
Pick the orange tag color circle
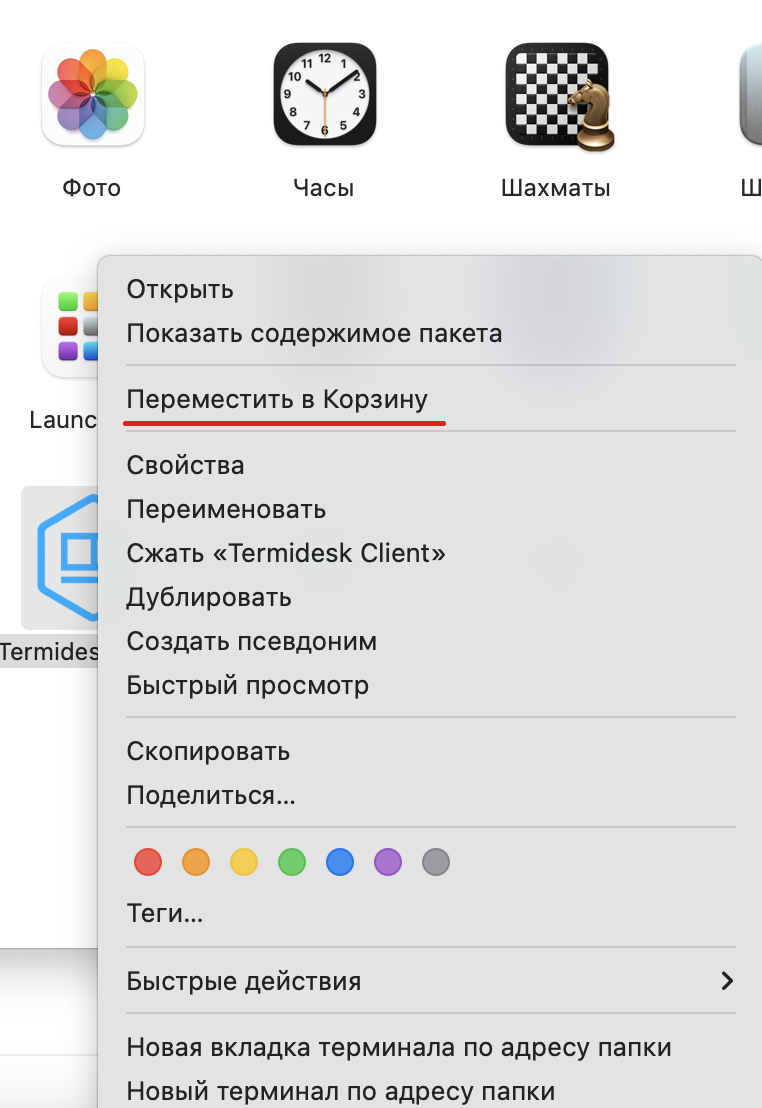point(196,861)
